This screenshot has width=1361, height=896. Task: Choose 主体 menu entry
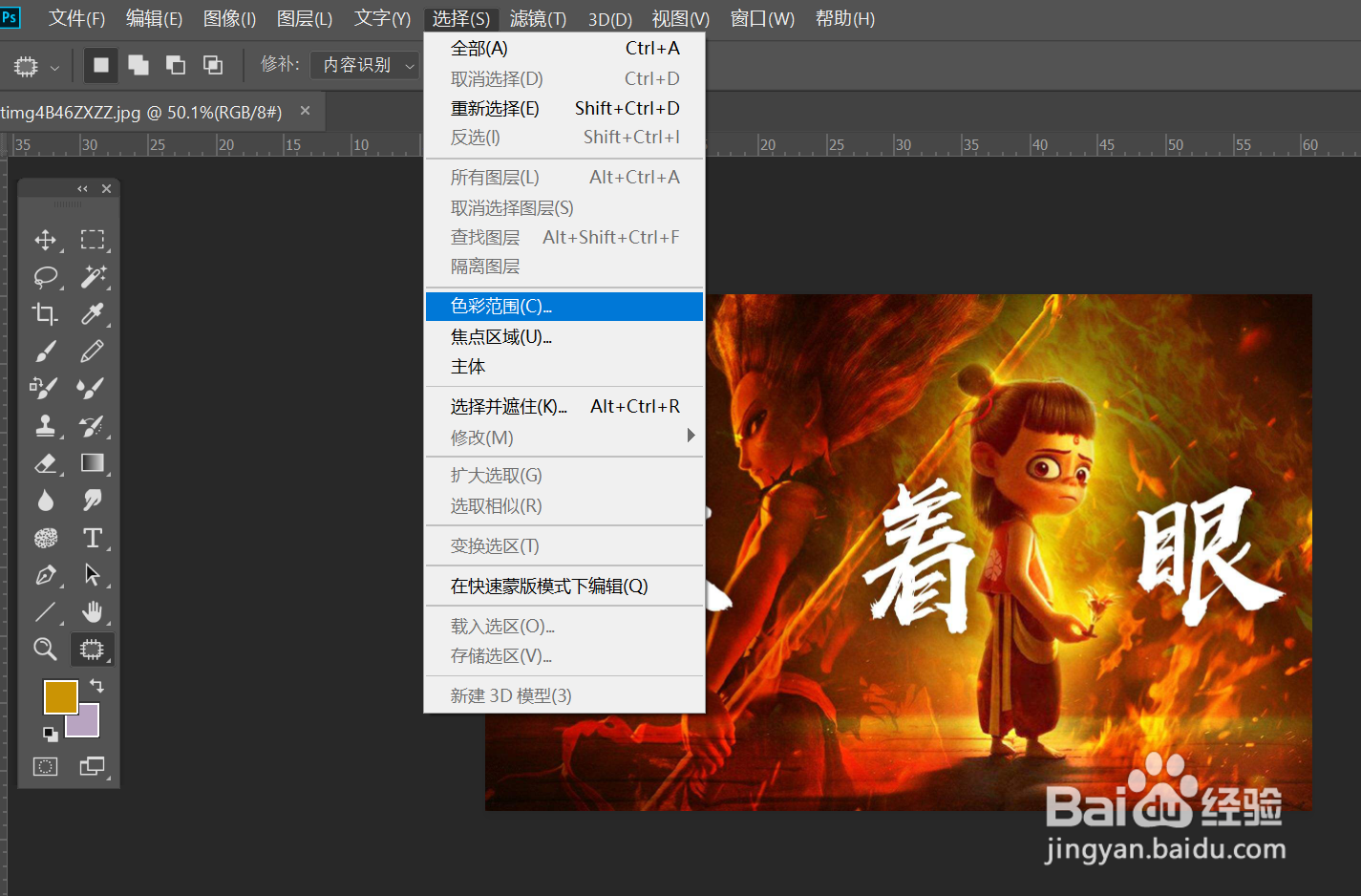(x=564, y=367)
